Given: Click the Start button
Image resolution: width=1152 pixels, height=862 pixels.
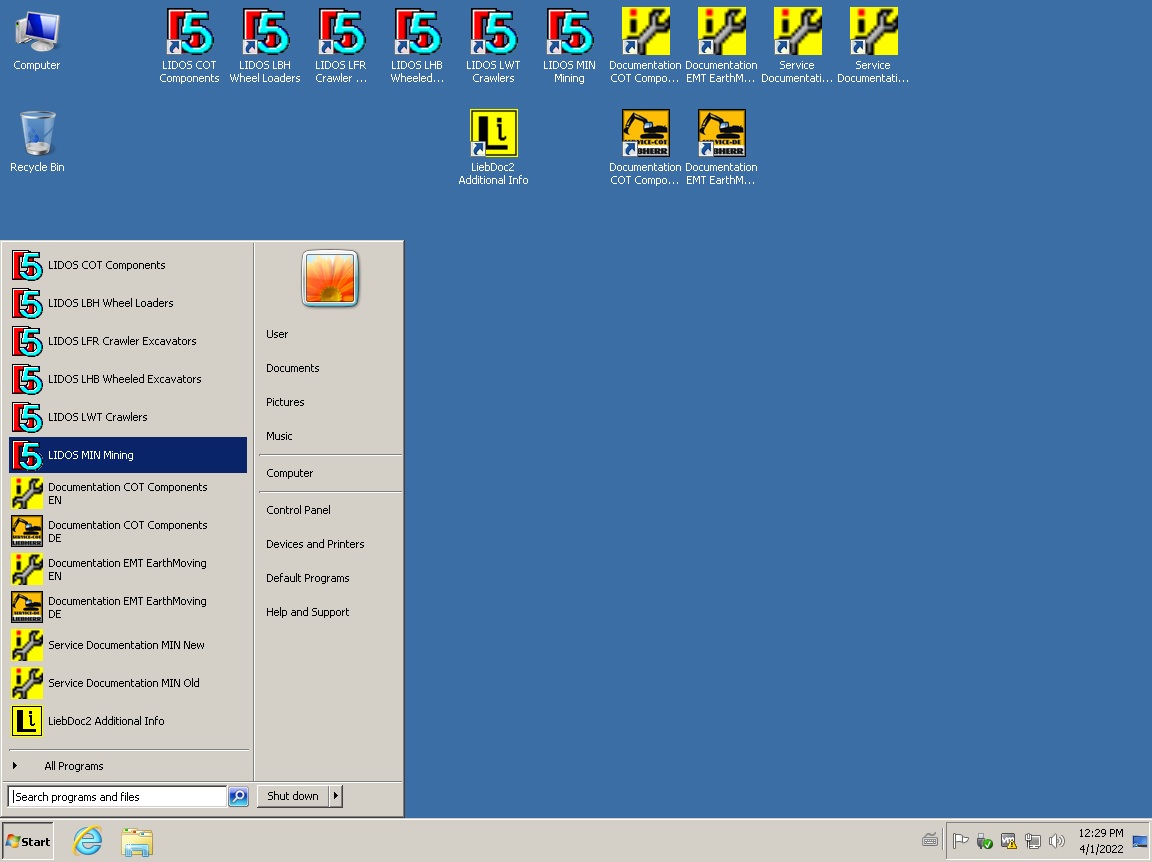Looking at the screenshot, I should pyautogui.click(x=28, y=841).
